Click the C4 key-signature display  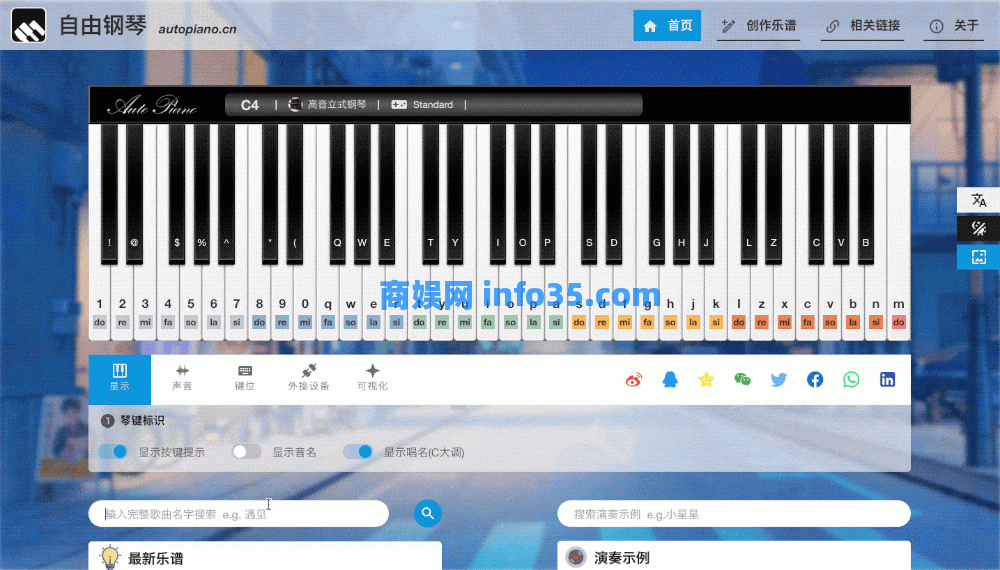coord(250,105)
